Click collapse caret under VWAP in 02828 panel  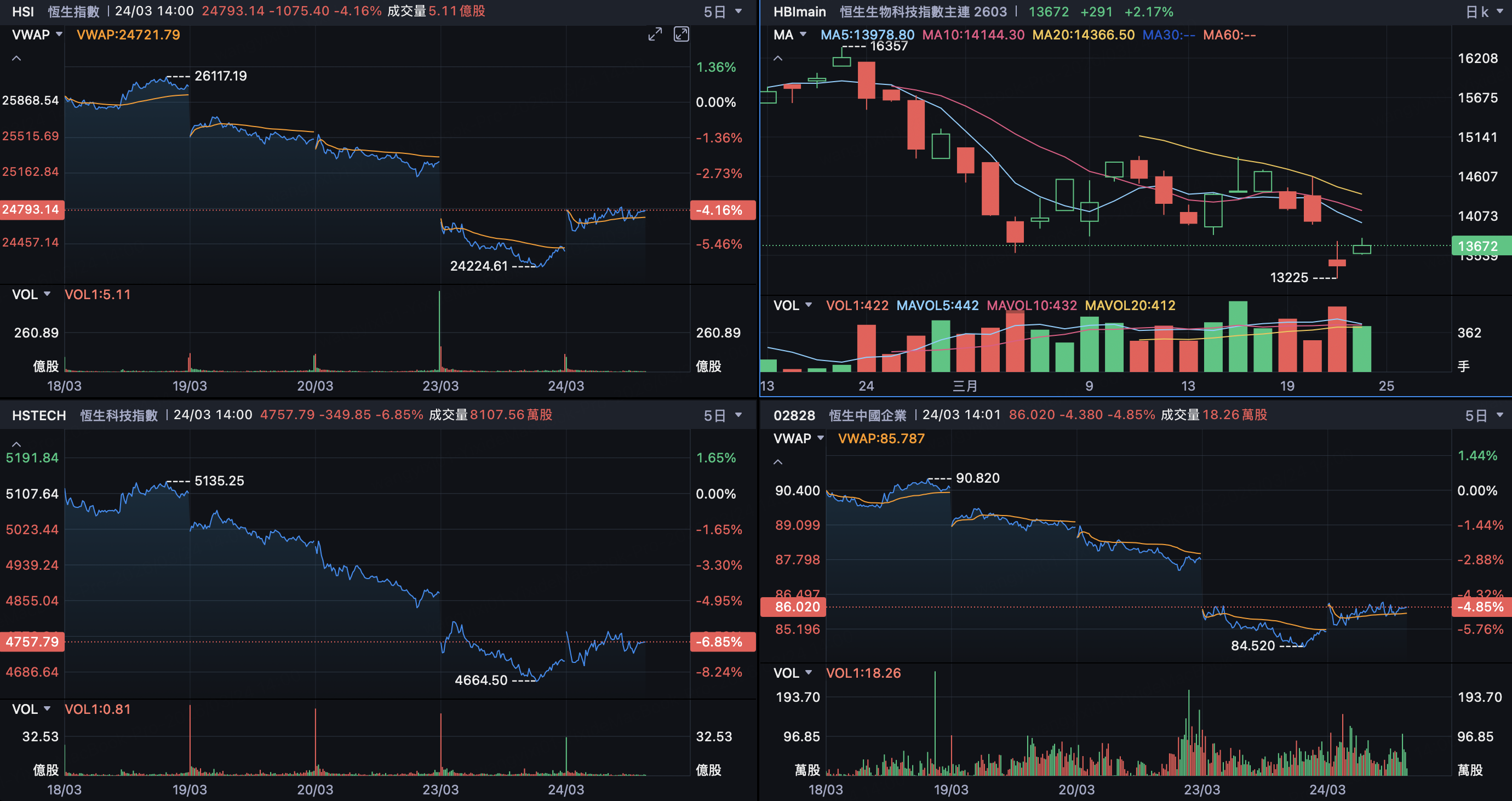(x=778, y=462)
